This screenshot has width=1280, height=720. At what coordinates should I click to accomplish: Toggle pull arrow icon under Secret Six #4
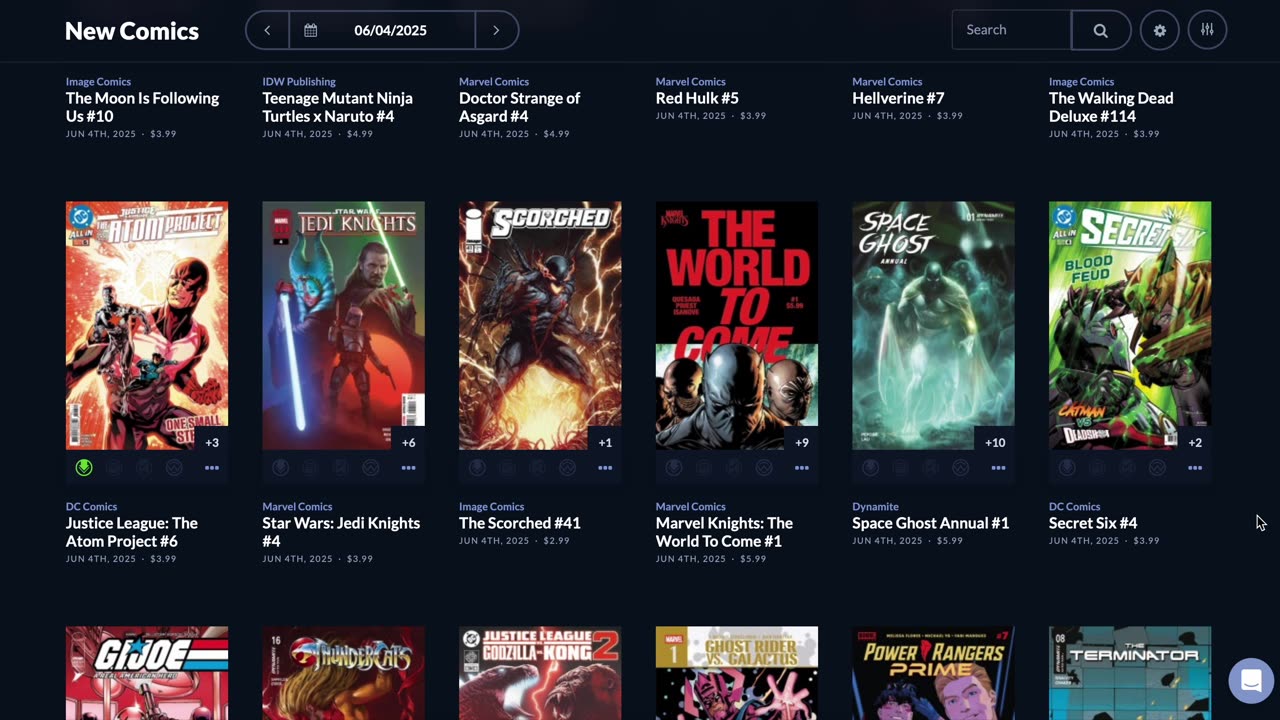1067,467
